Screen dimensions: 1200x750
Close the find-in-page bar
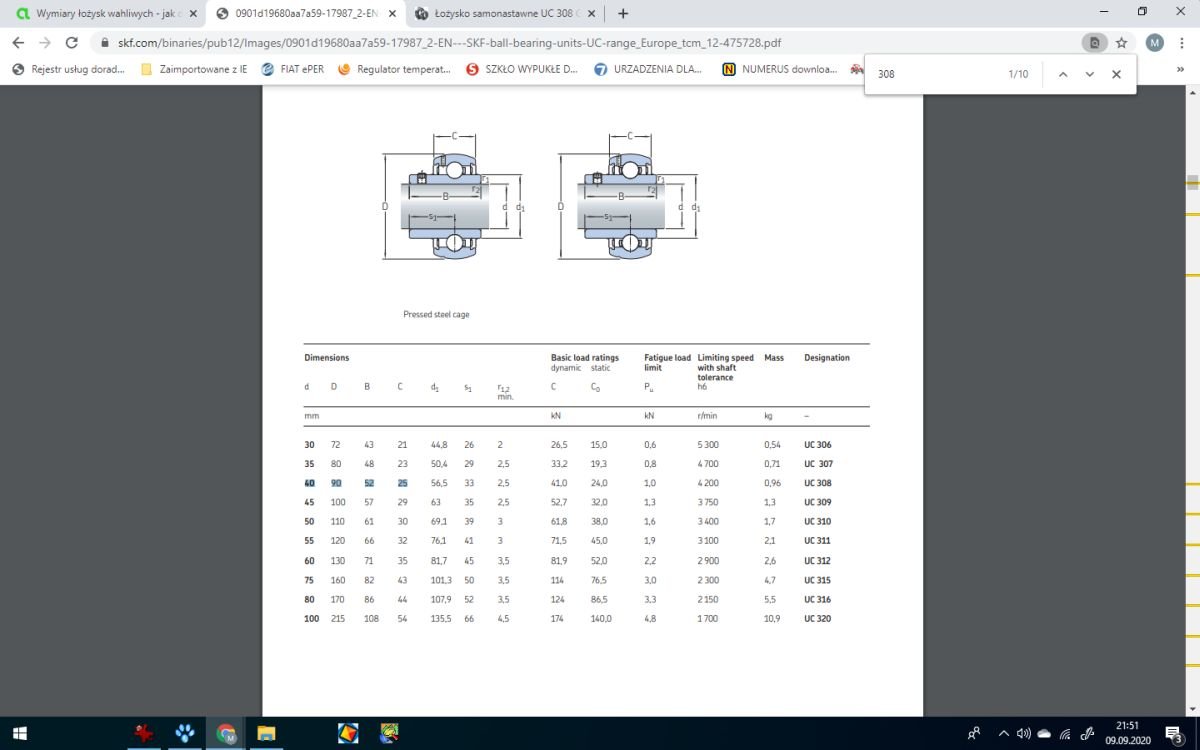pyautogui.click(x=1117, y=74)
